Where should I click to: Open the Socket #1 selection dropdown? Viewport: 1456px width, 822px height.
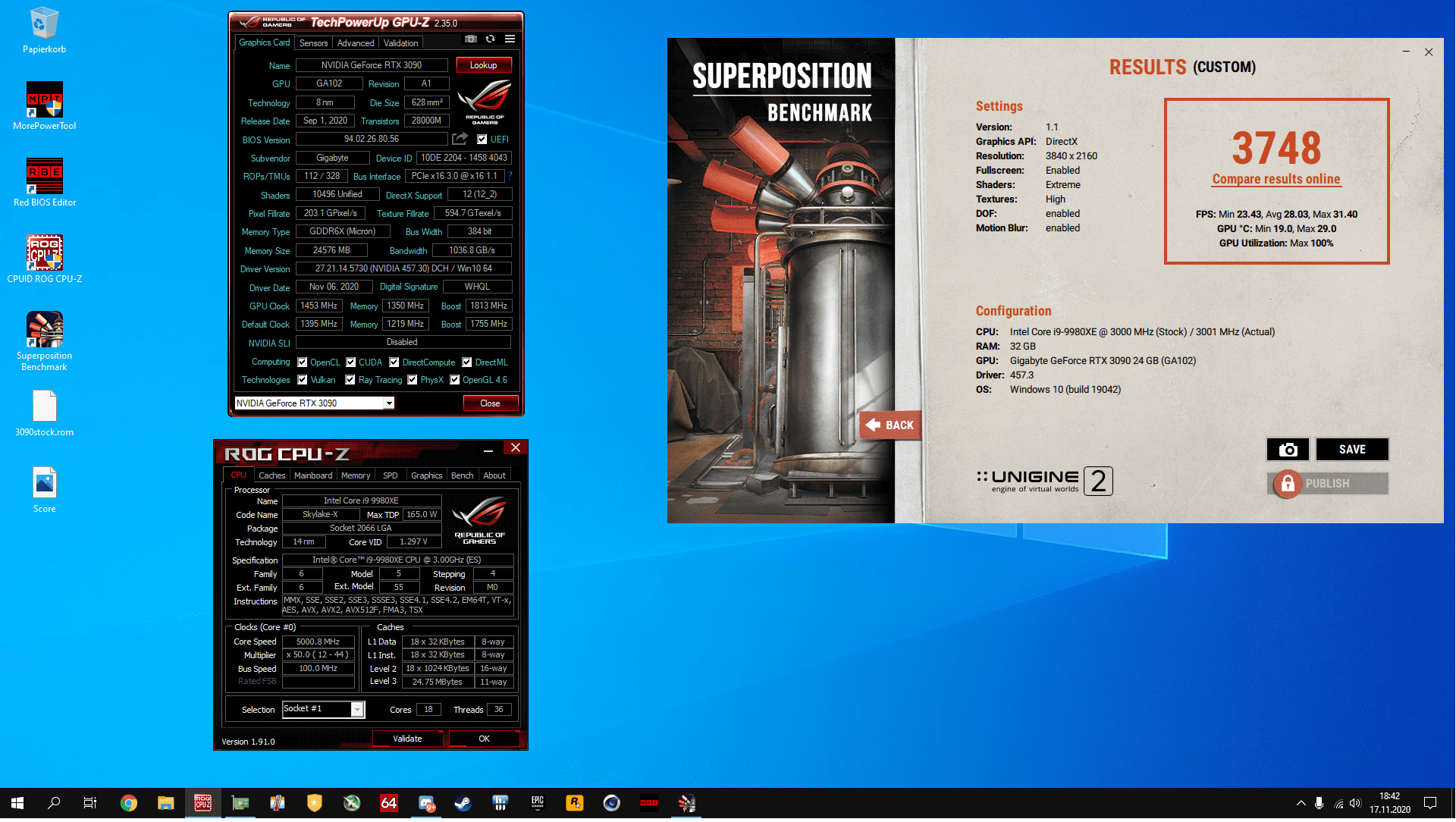(x=324, y=710)
